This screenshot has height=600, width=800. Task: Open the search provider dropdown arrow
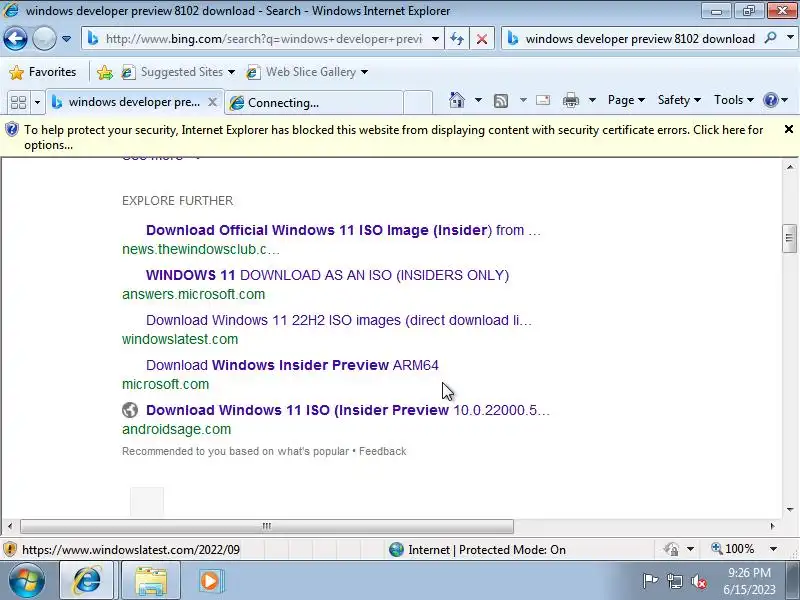click(790, 38)
